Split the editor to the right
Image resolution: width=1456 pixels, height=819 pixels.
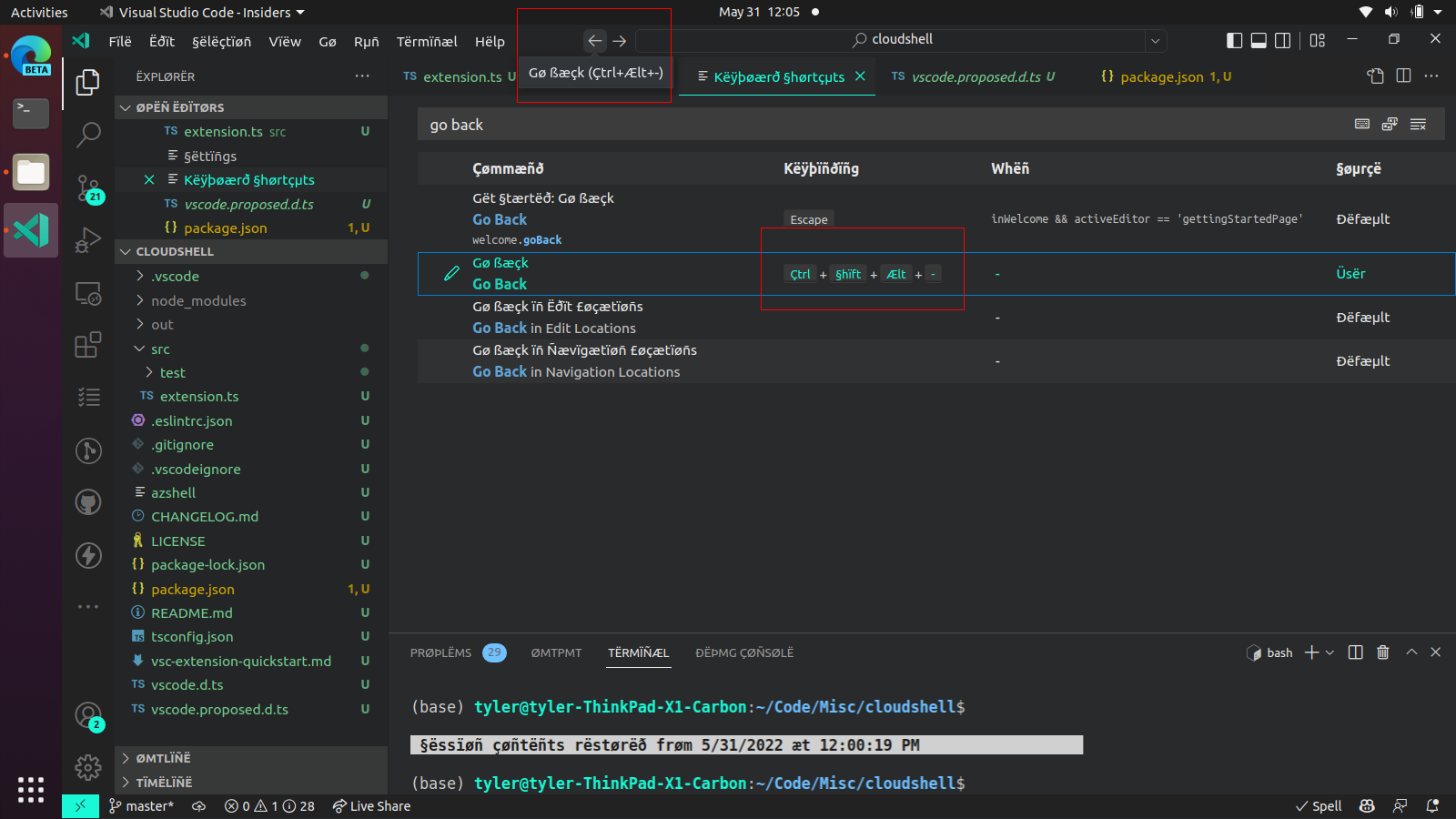tap(1403, 76)
